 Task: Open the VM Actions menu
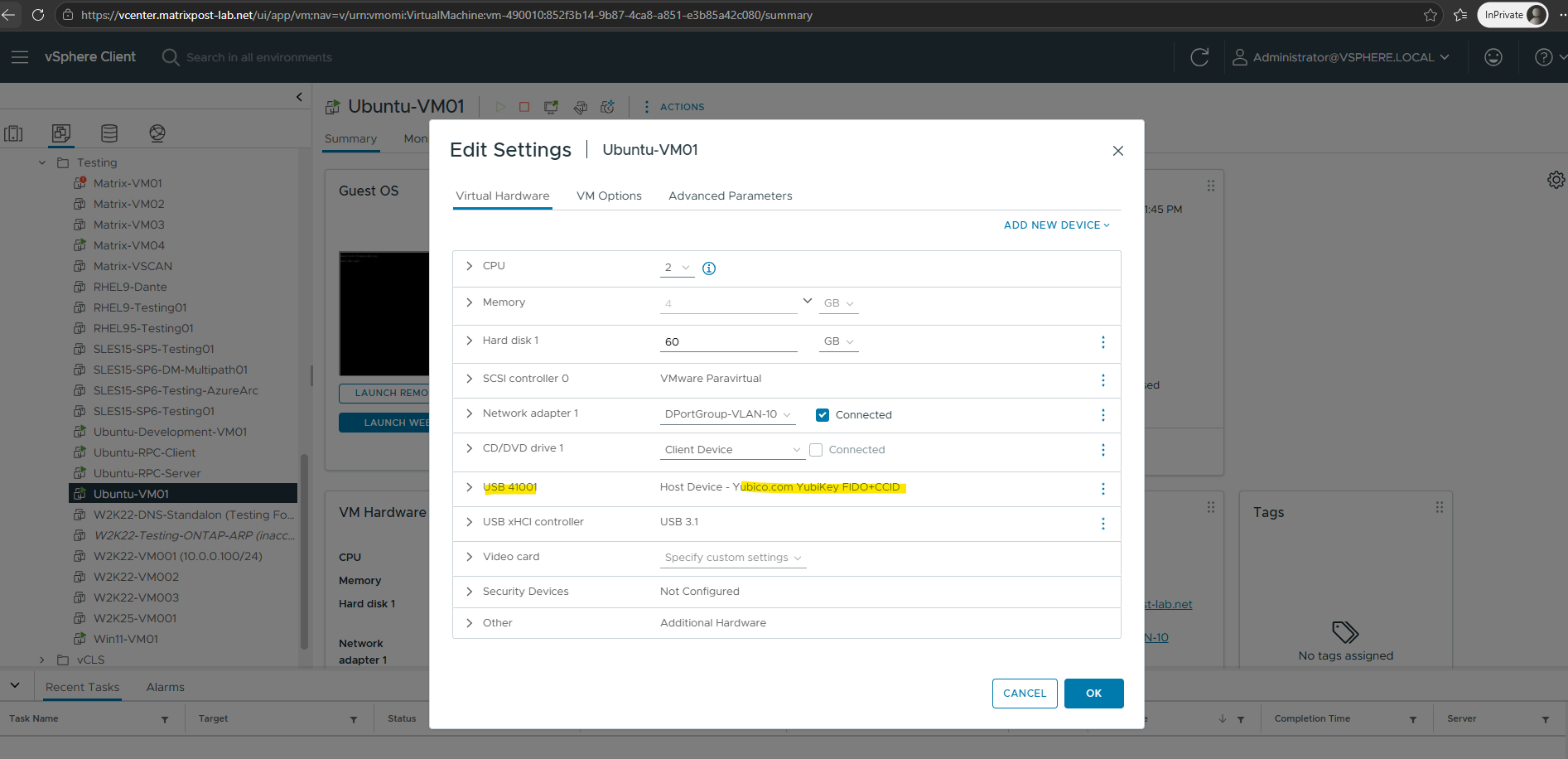click(x=675, y=107)
